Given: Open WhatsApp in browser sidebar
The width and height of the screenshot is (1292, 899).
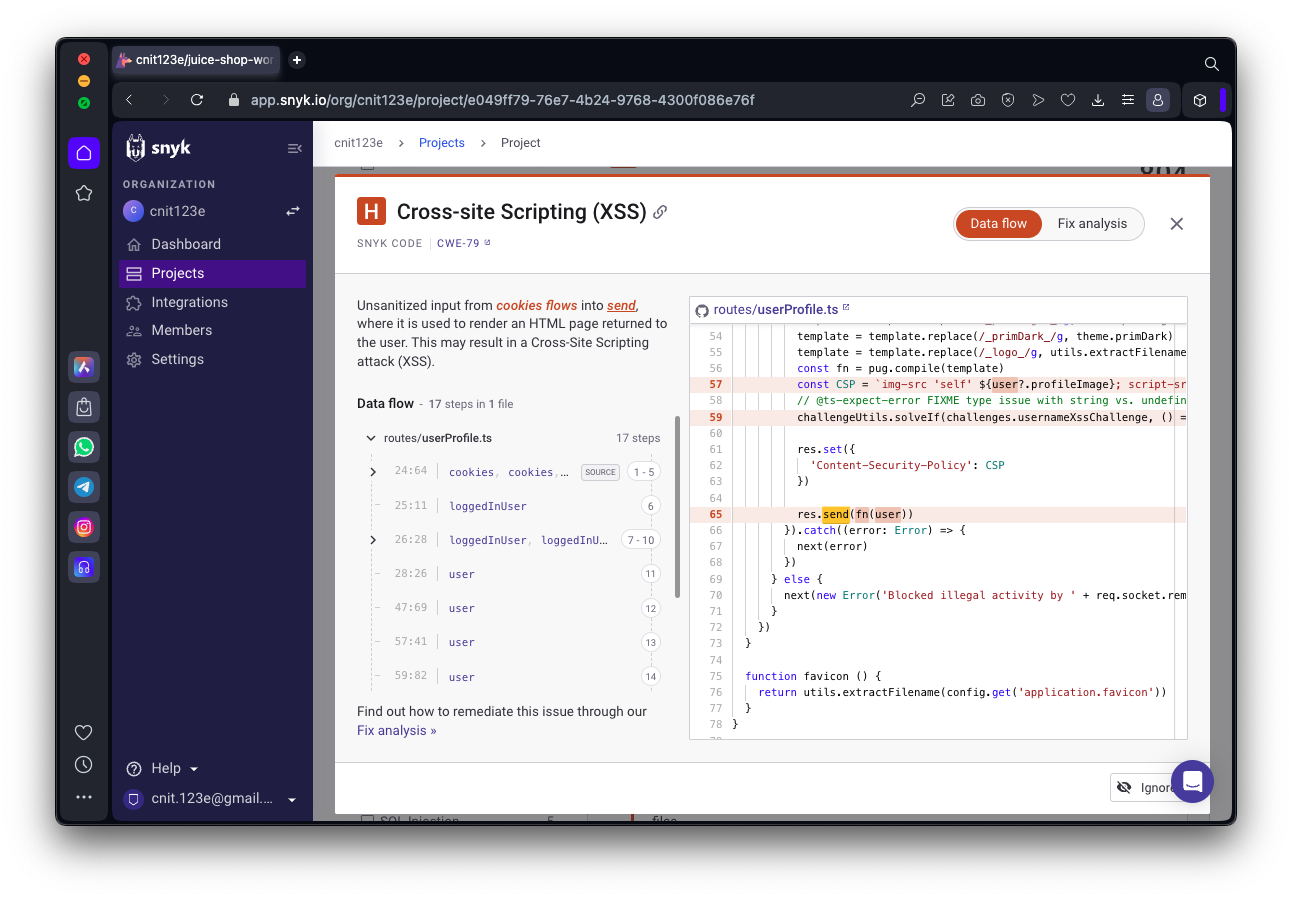Looking at the screenshot, I should coord(84,447).
